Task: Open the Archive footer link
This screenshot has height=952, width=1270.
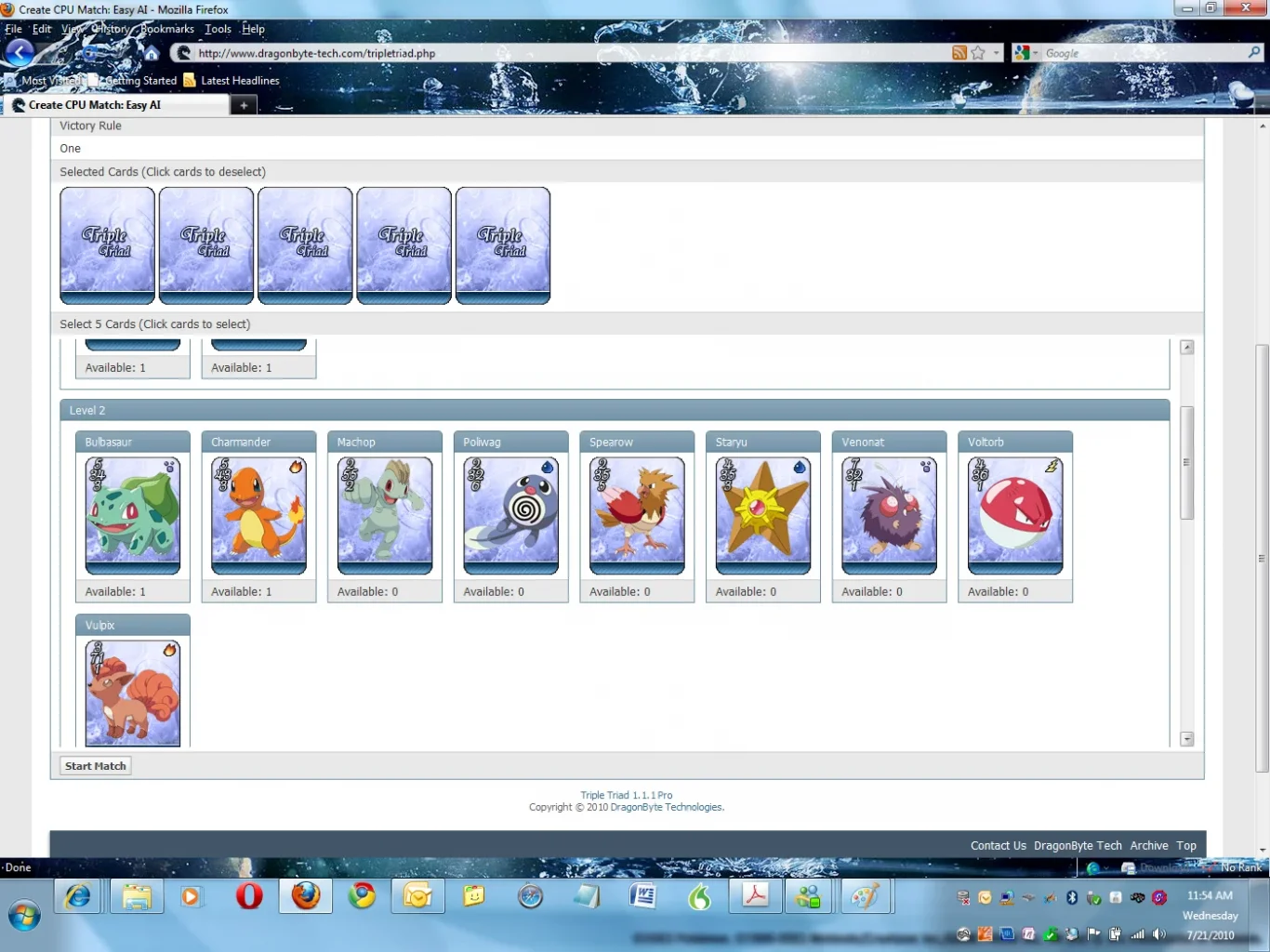Action: coord(1148,845)
